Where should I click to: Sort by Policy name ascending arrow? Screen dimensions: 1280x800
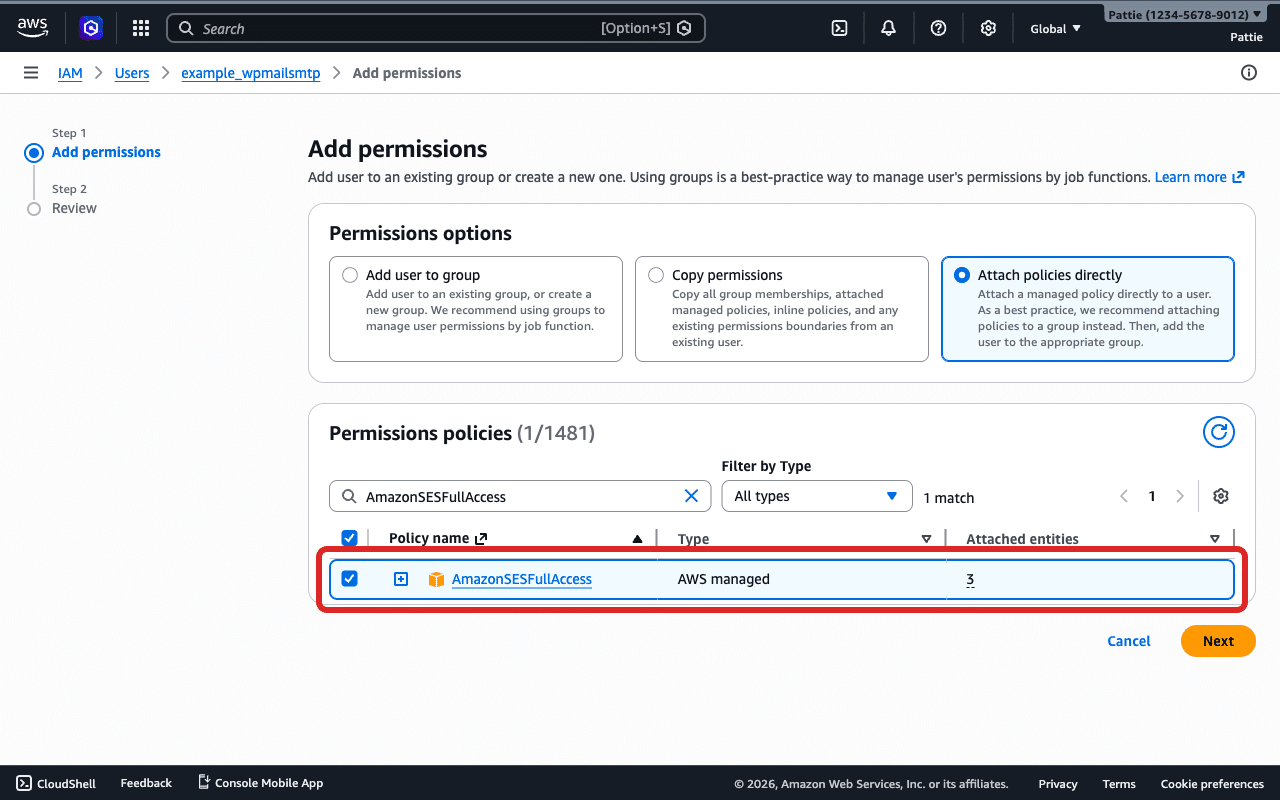coord(637,539)
